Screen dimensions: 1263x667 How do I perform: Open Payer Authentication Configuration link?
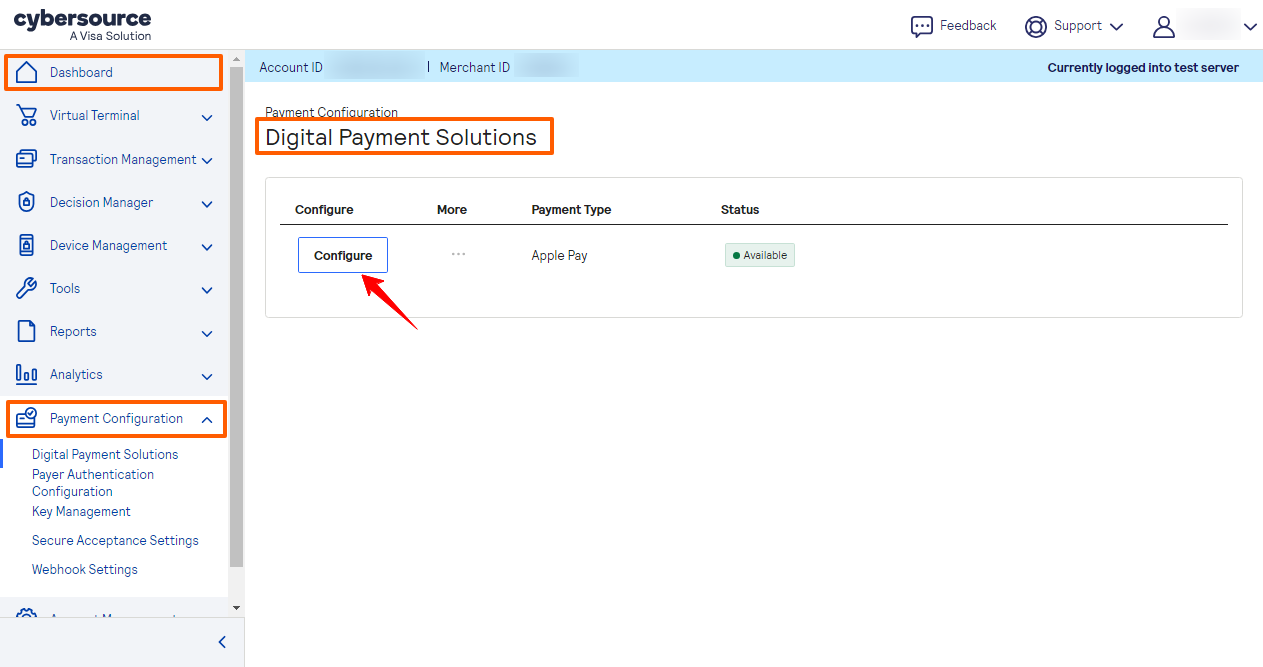pos(92,482)
